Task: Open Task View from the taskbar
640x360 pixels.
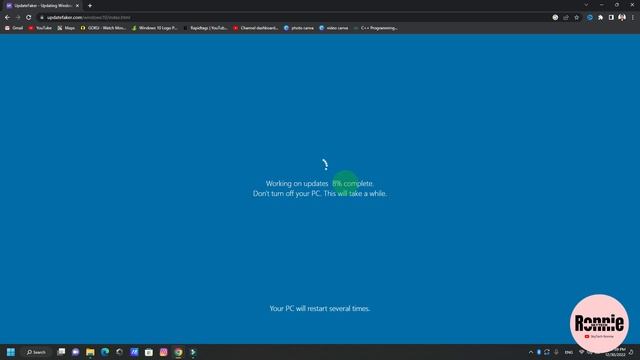Action: 61,352
